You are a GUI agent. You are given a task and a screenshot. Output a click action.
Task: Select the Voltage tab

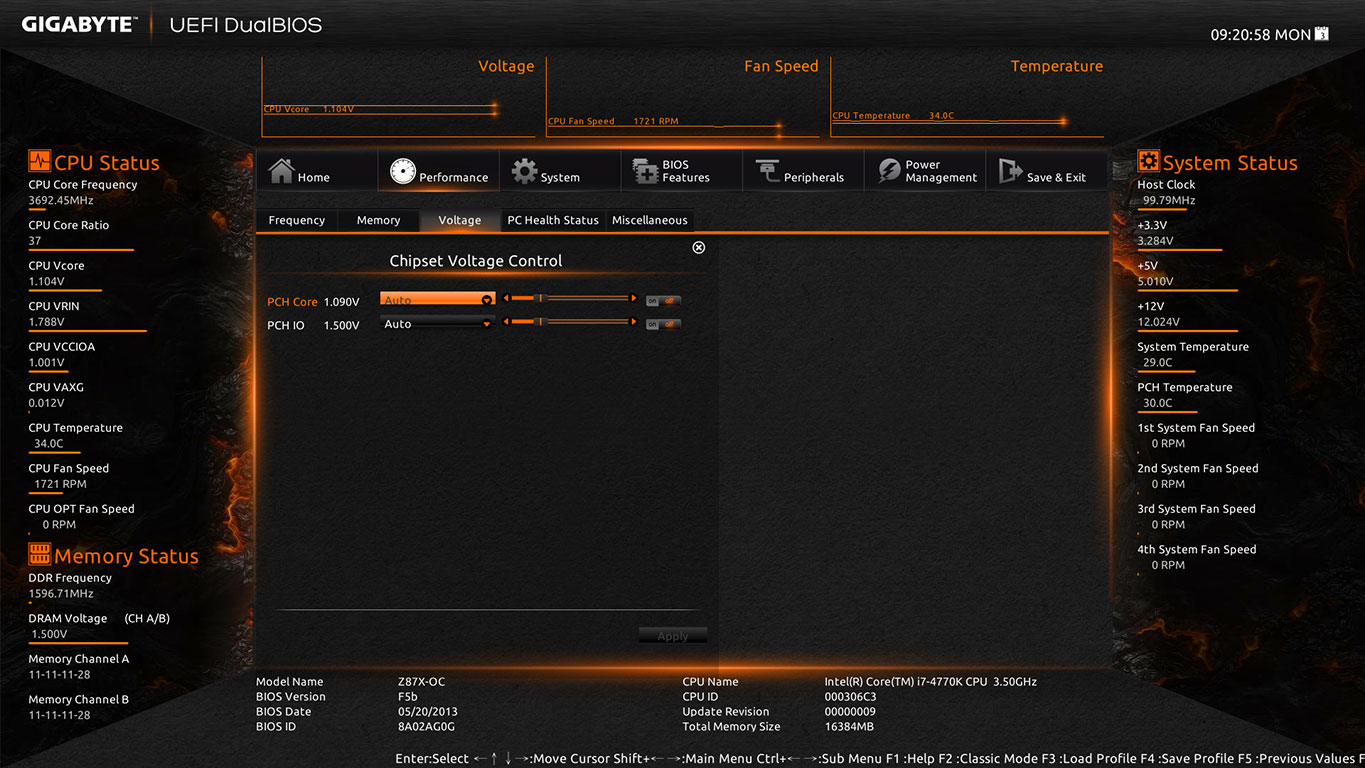point(460,220)
